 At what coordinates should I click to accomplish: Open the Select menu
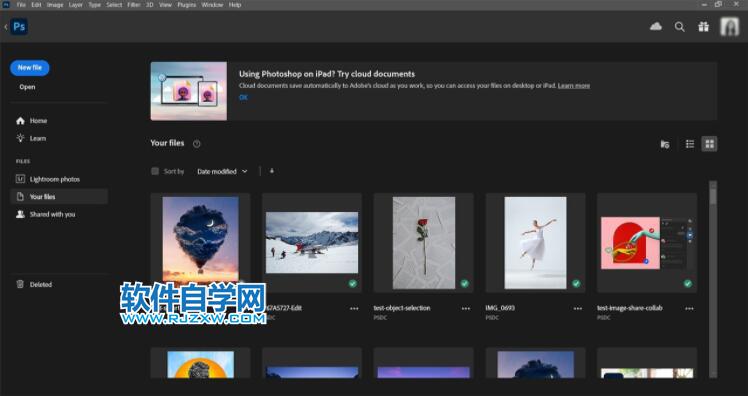coord(114,5)
